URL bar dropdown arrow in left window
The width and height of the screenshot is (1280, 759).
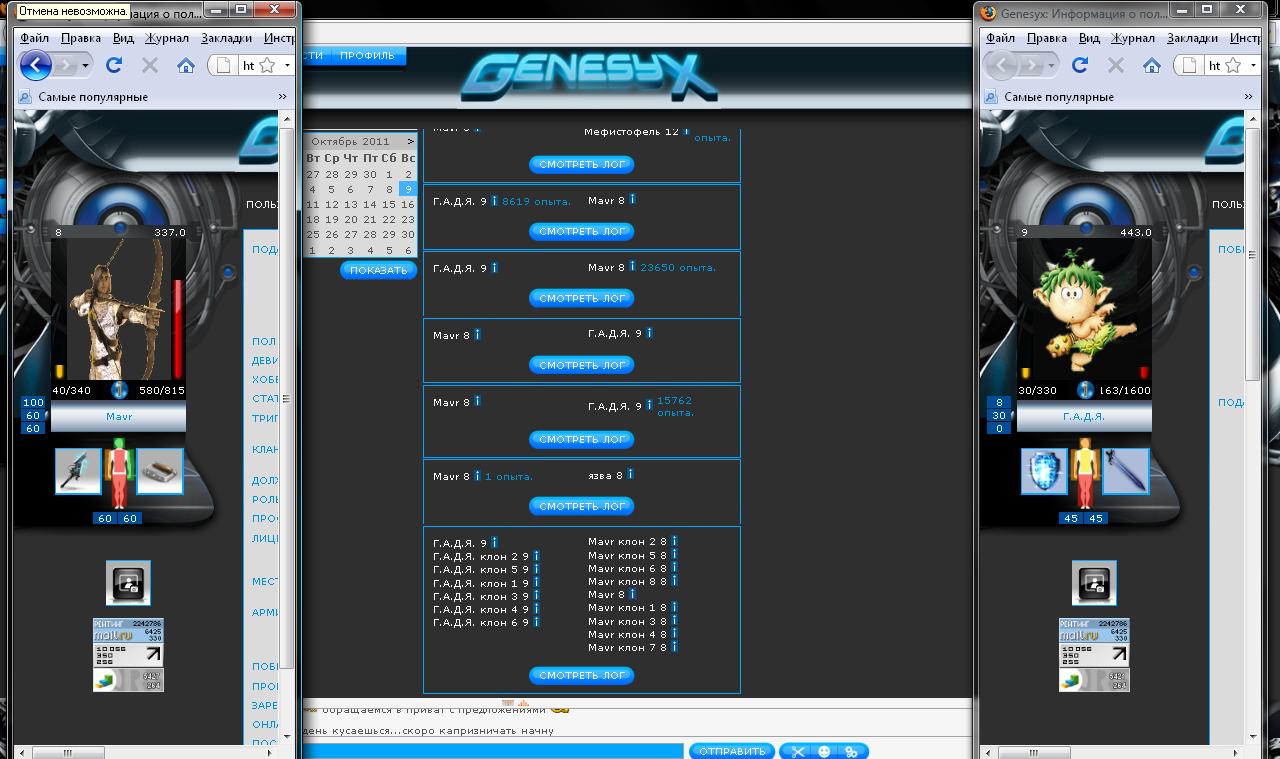287,65
